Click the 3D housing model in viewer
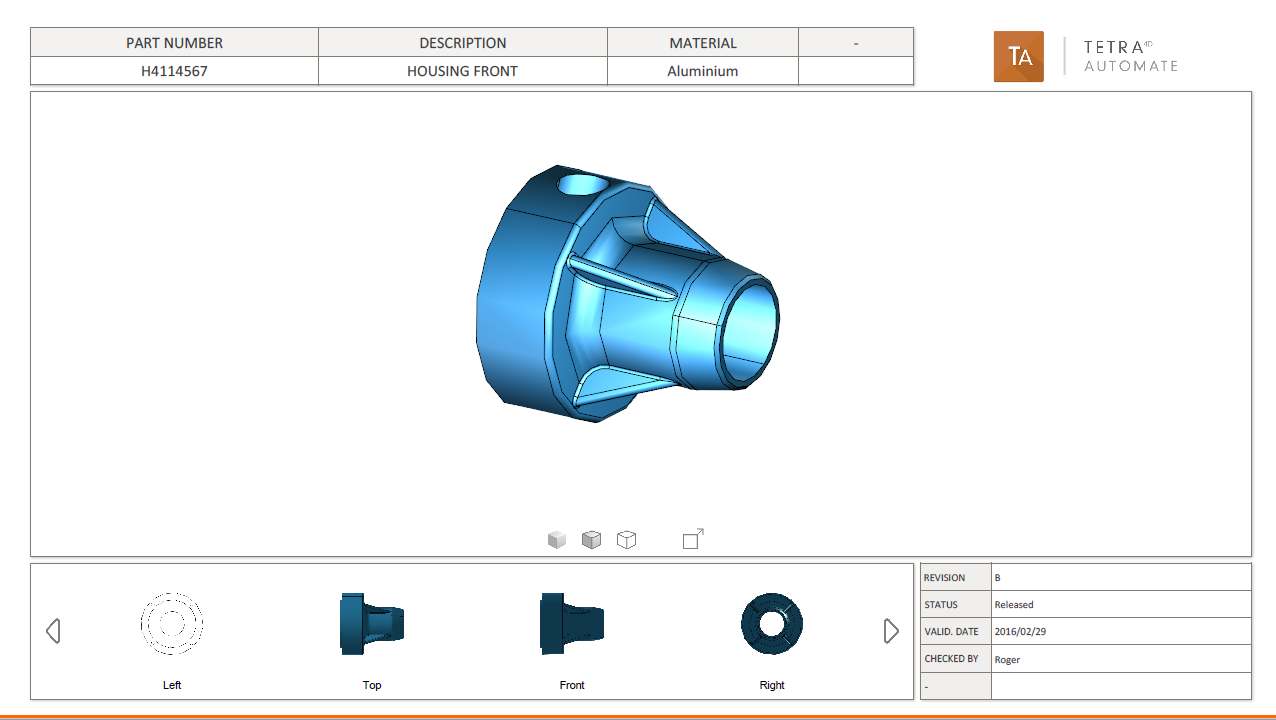 (x=627, y=293)
